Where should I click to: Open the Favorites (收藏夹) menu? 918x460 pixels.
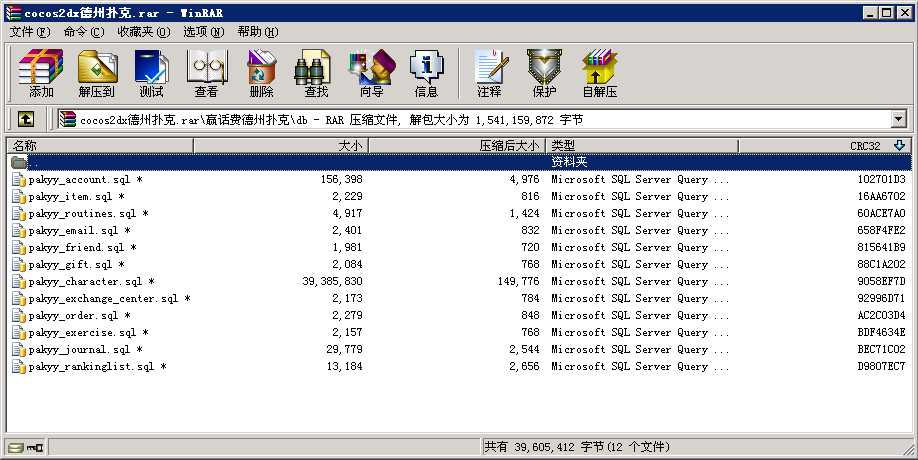click(x=143, y=32)
